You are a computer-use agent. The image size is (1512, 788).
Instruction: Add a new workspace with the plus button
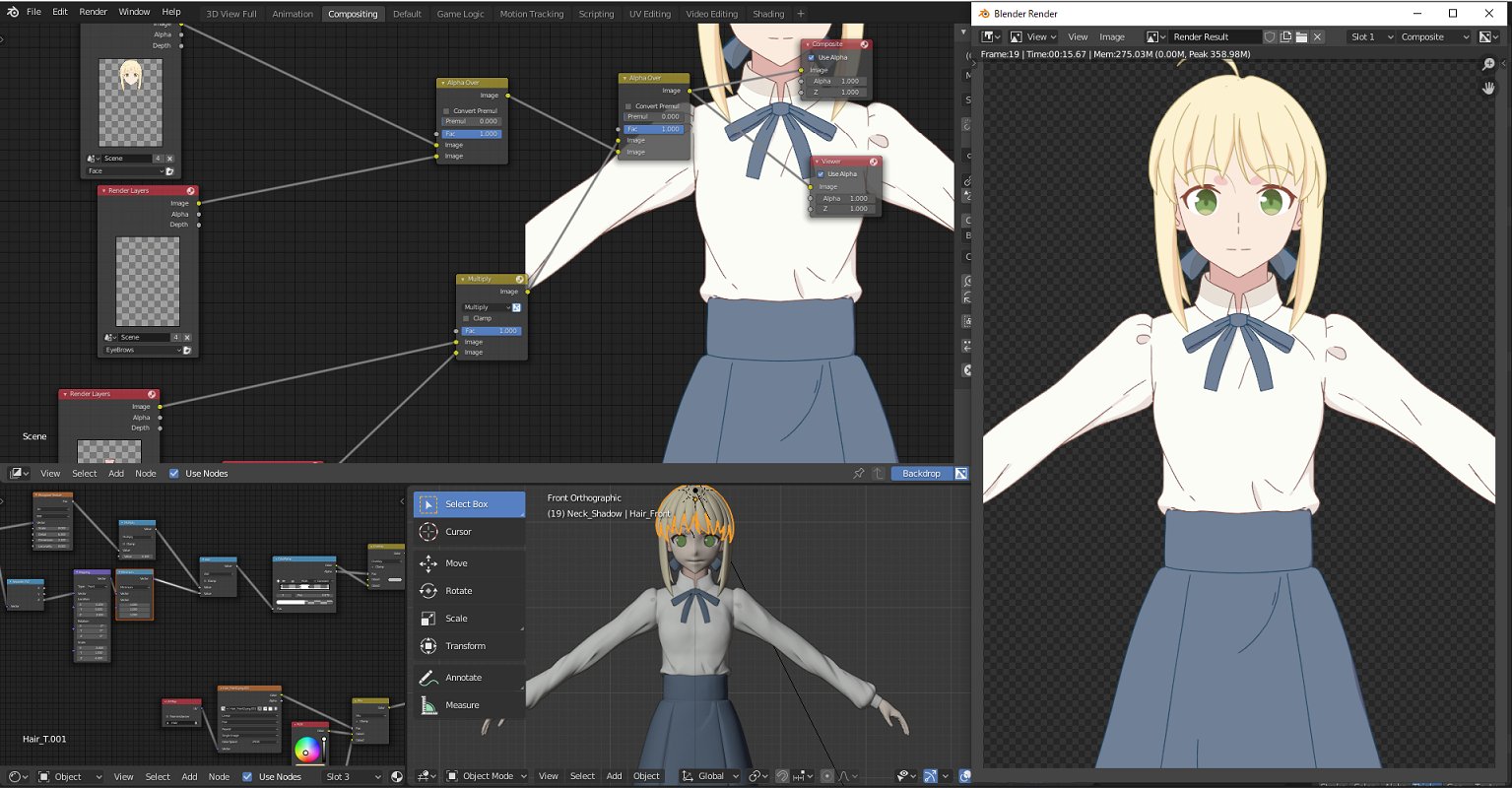click(x=801, y=14)
